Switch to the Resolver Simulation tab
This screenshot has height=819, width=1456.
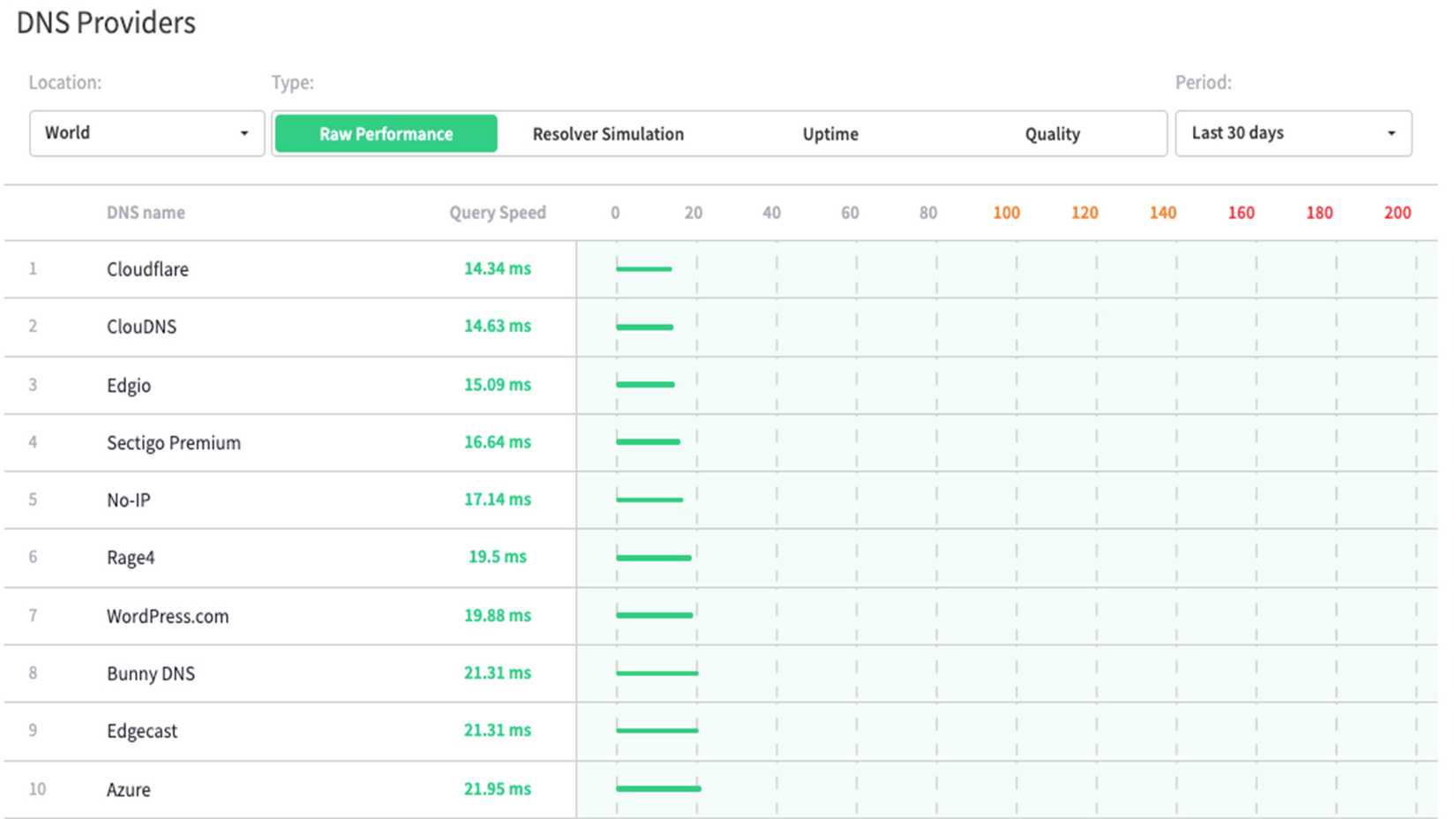coord(607,133)
